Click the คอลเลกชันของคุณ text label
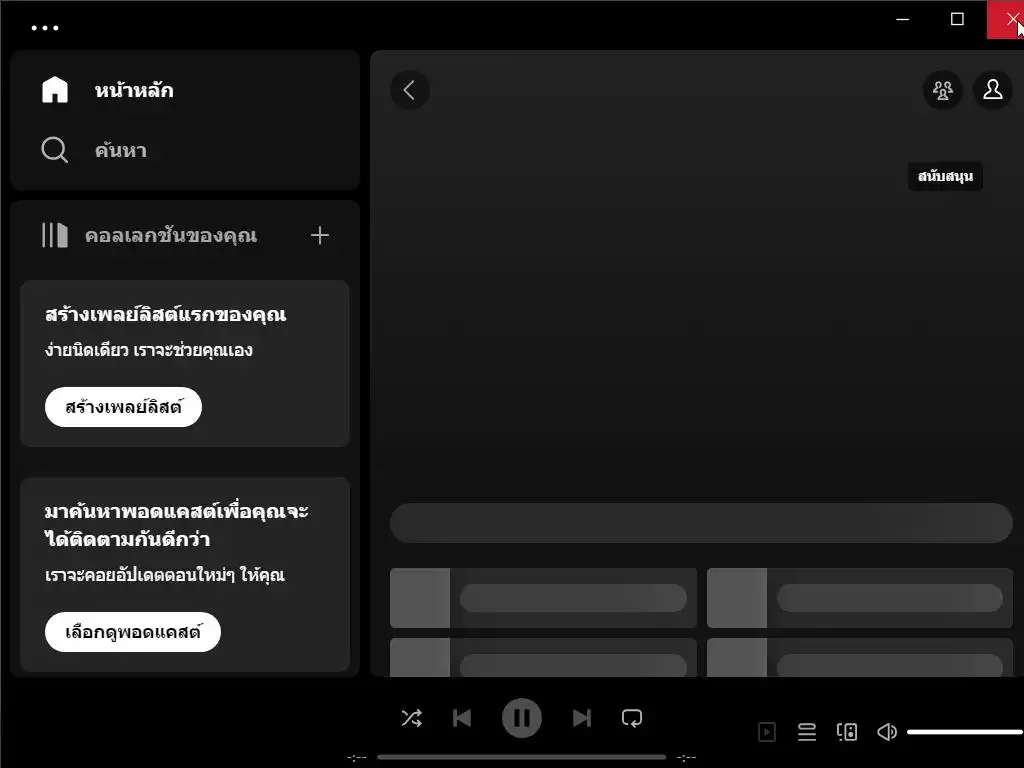Viewport: 1024px width, 768px height. 170,235
